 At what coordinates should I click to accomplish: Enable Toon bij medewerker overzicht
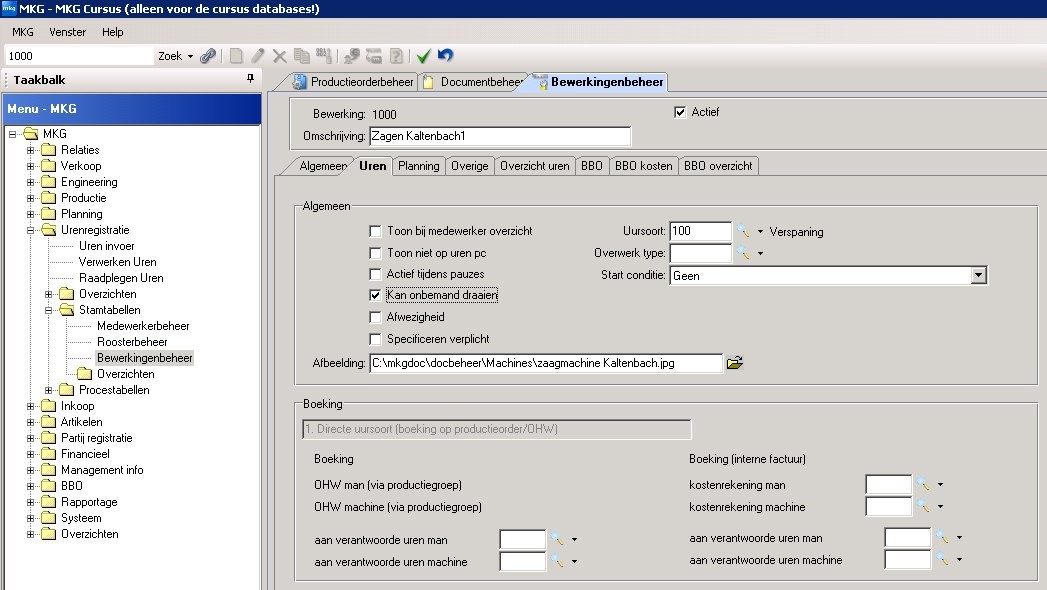pyautogui.click(x=375, y=231)
